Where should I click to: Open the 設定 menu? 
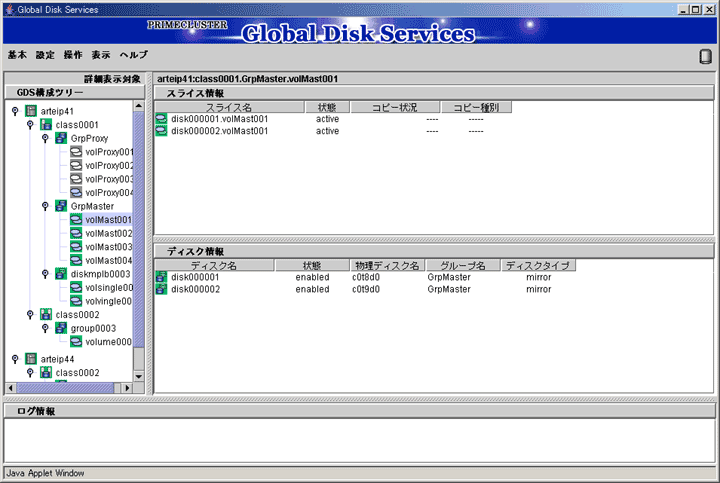coord(45,55)
